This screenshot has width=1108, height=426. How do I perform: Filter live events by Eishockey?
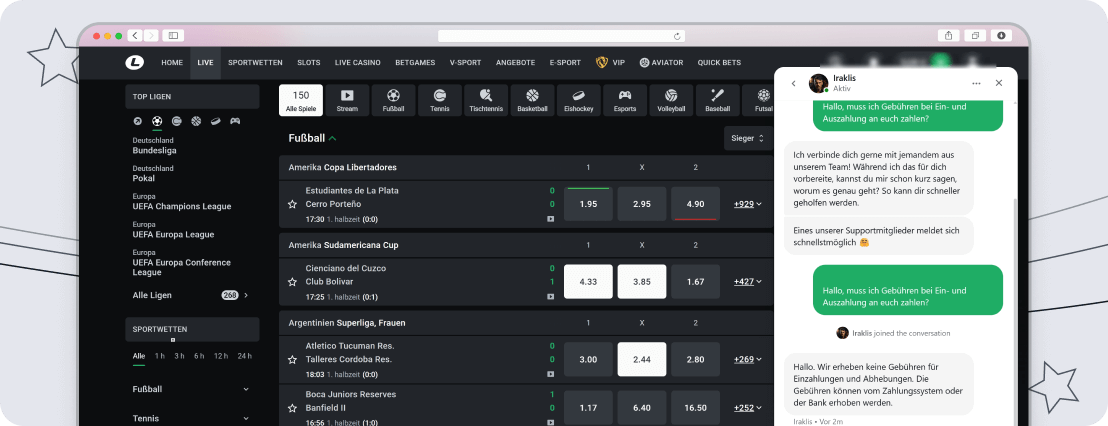579,100
